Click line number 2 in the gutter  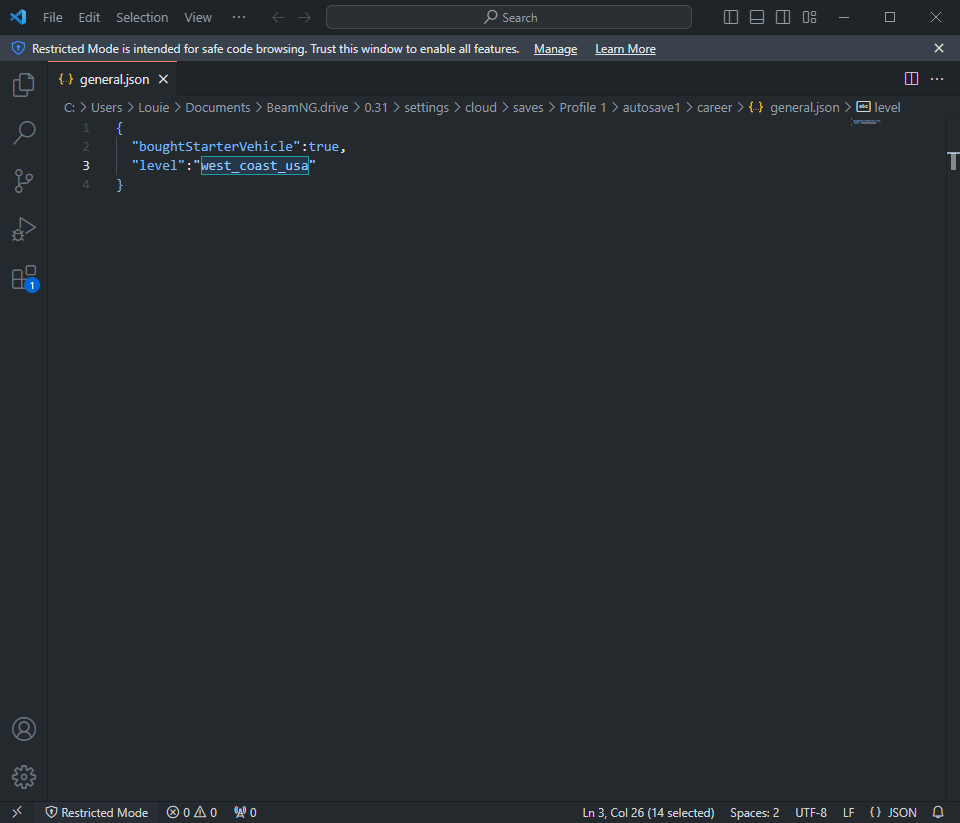pos(86,146)
